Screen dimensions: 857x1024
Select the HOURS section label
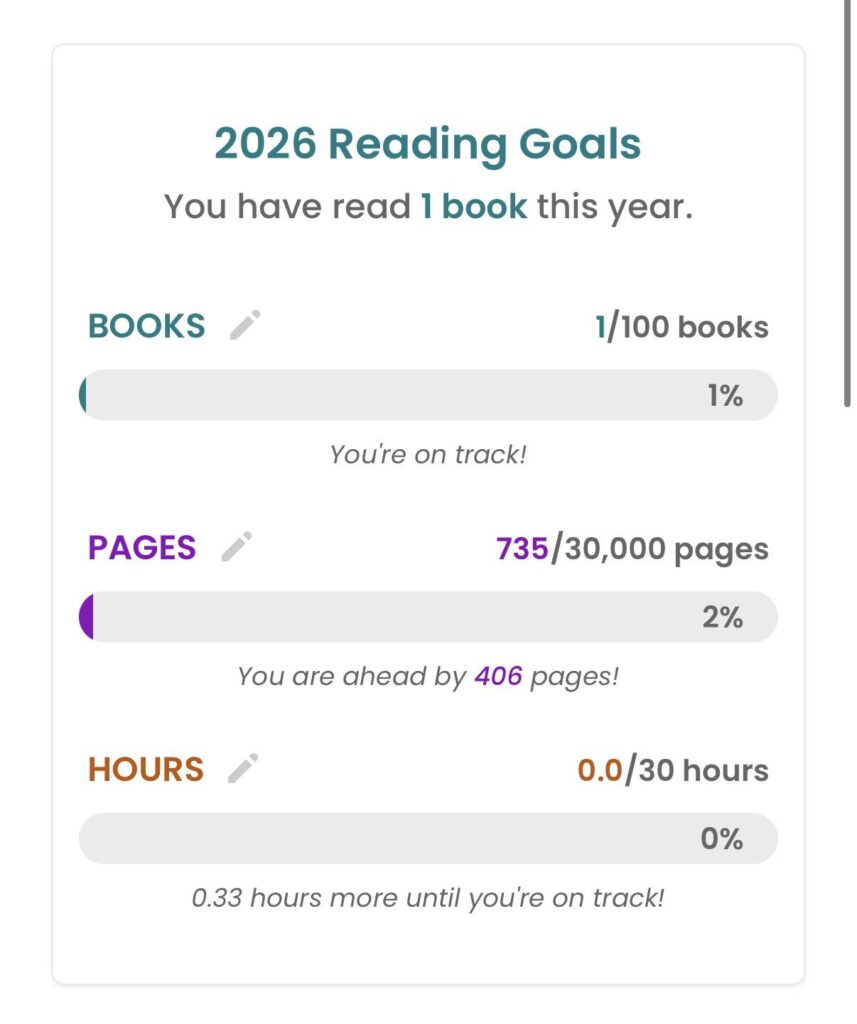[146, 769]
